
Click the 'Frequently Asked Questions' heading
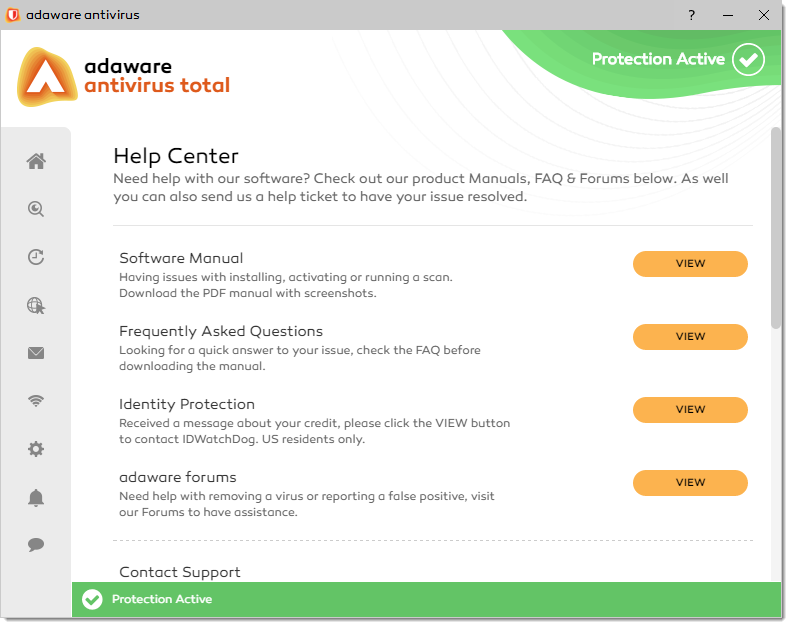[x=221, y=331]
